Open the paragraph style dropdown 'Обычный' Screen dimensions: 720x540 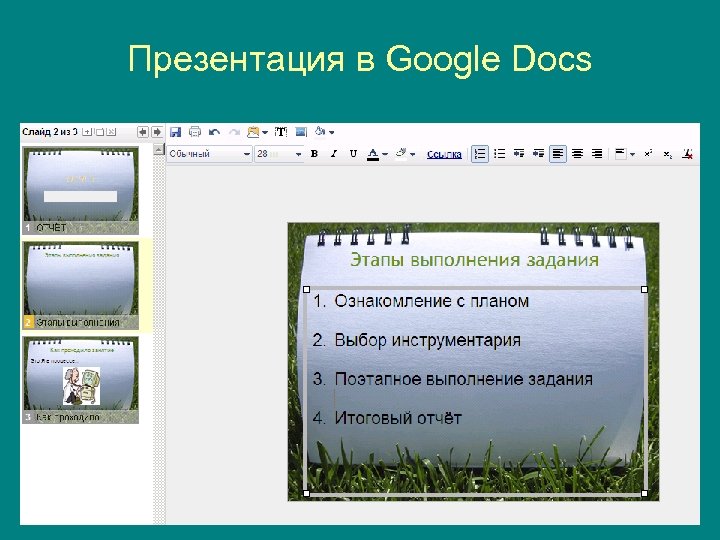(209, 154)
